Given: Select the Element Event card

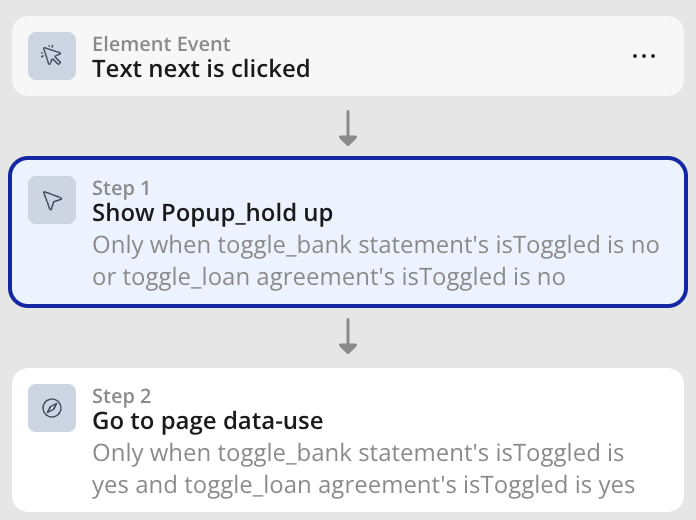Looking at the screenshot, I should [x=348, y=56].
